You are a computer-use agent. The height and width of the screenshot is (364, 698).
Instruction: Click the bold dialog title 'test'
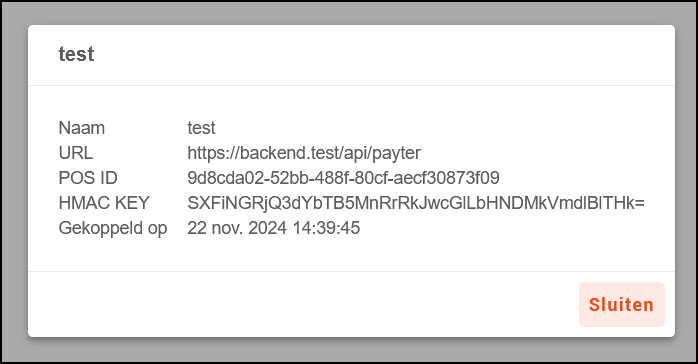pyautogui.click(x=76, y=54)
